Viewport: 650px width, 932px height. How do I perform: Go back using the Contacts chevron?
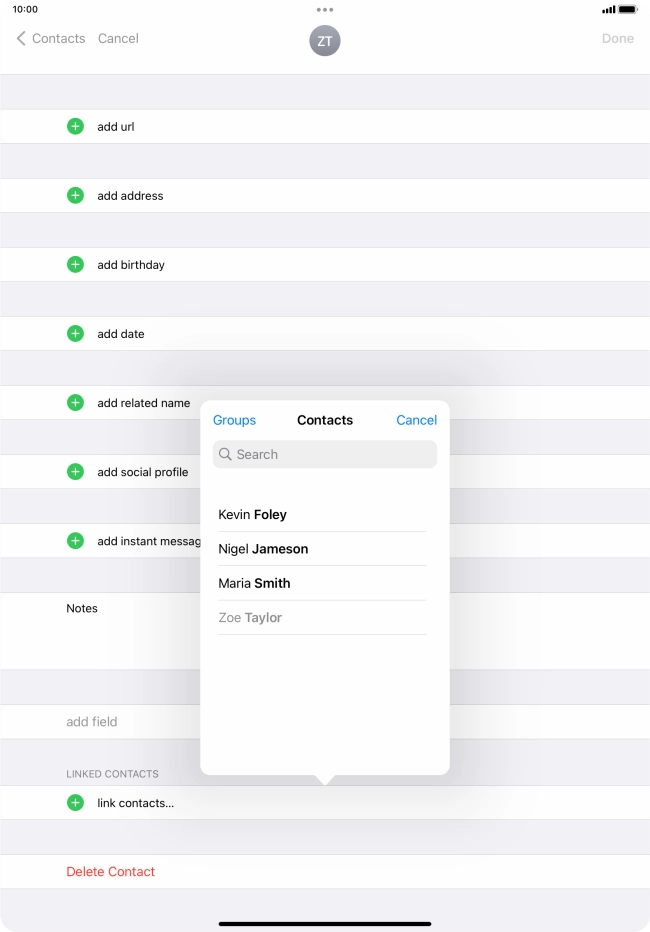coord(50,39)
